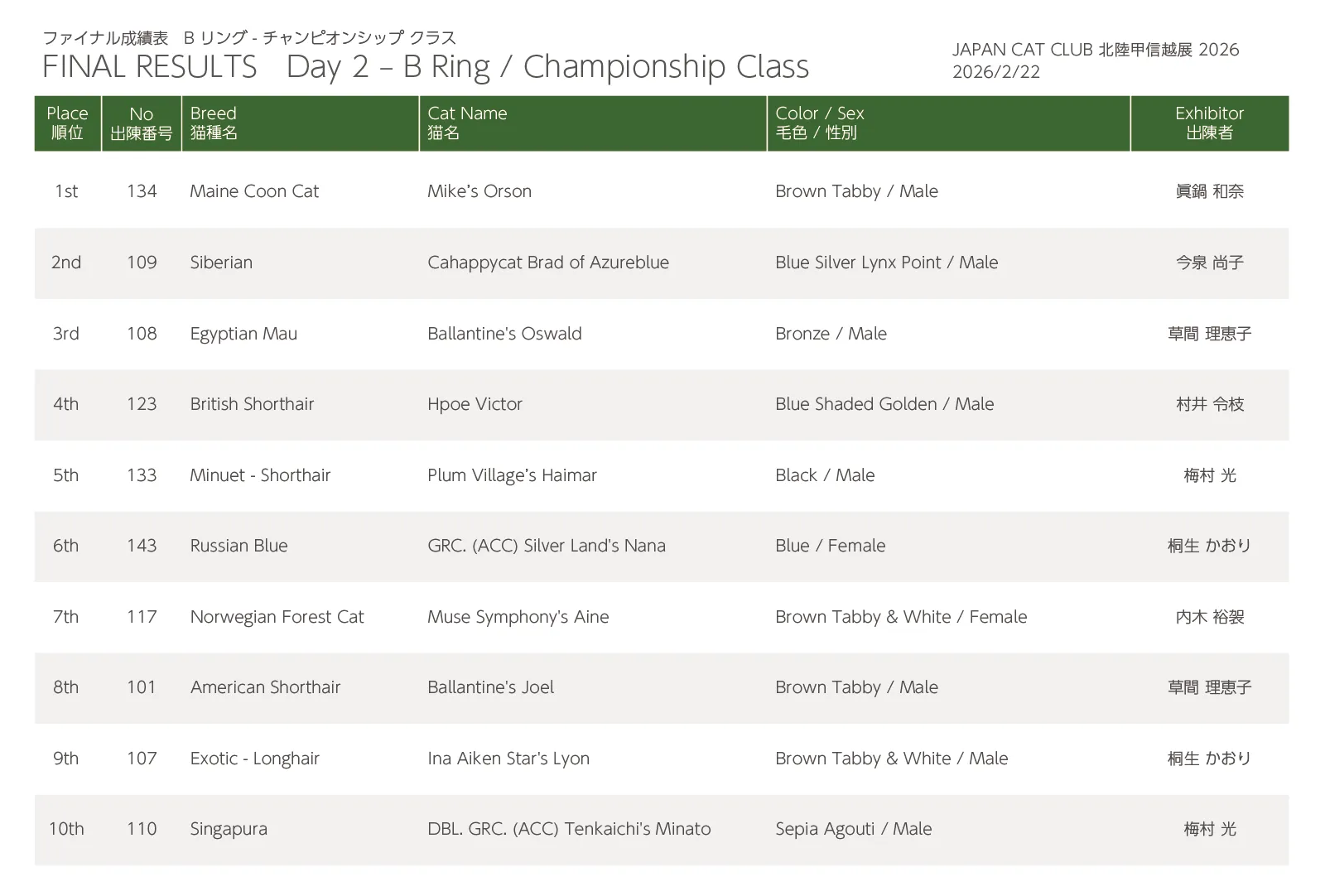Viewport: 1325px width, 896px height.
Task: Select the cat name Mike's Orson
Action: click(x=479, y=191)
